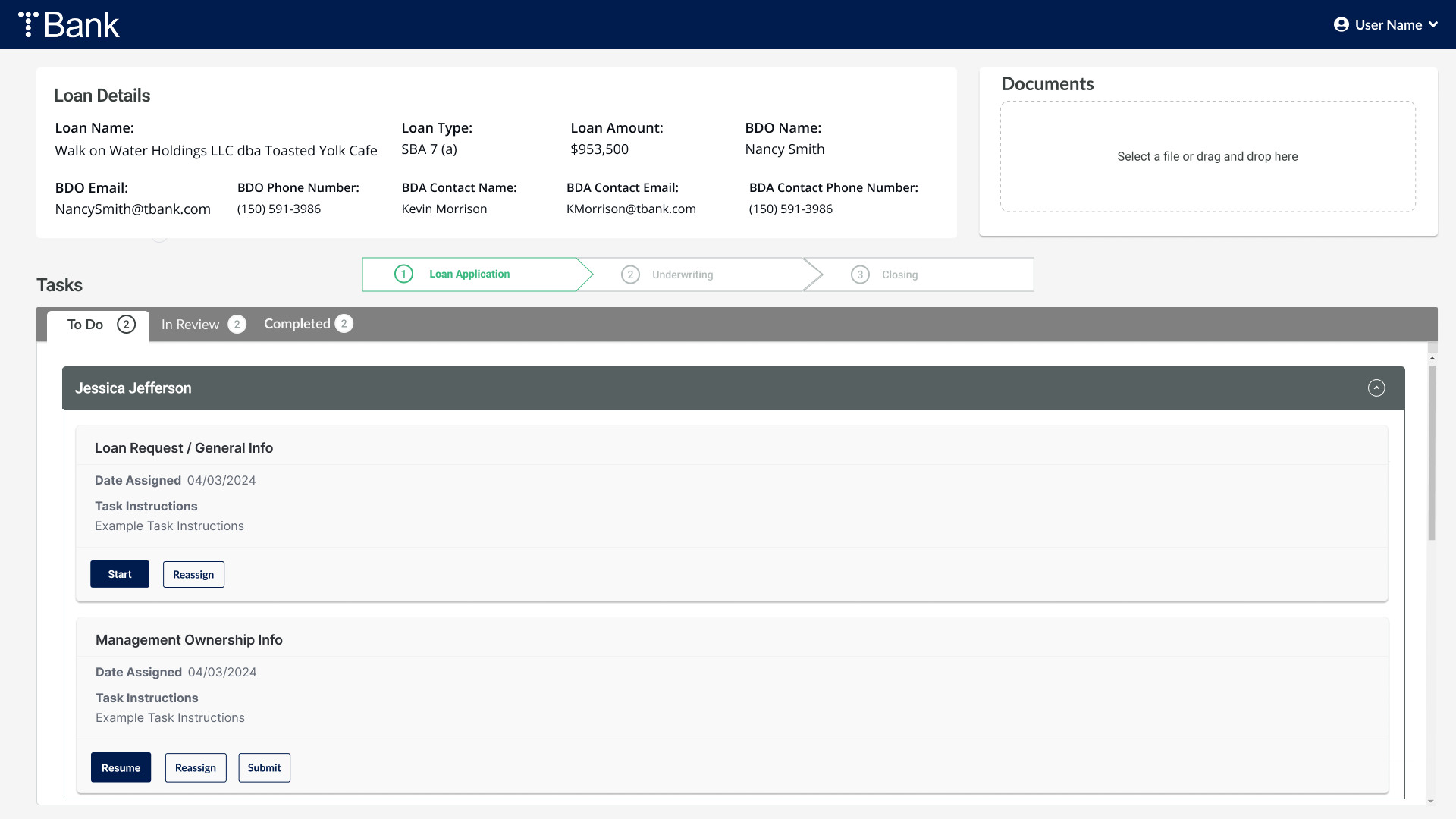Click step 3 circle for Closing
The height and width of the screenshot is (819, 1456).
click(x=860, y=275)
